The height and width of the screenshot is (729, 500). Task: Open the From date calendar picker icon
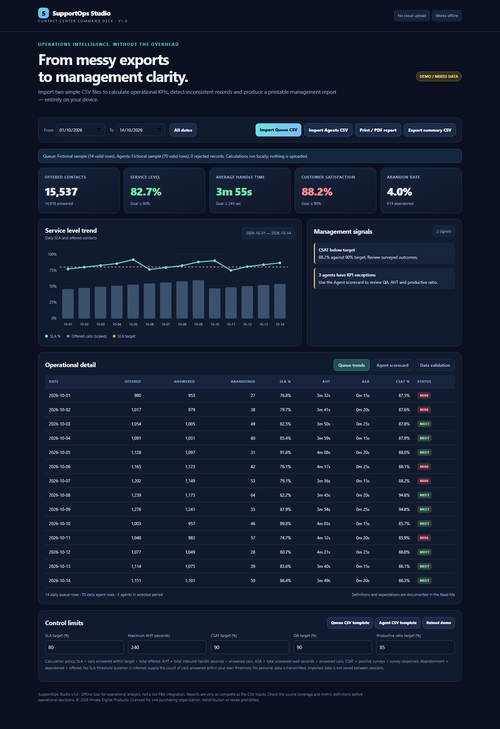point(99,130)
